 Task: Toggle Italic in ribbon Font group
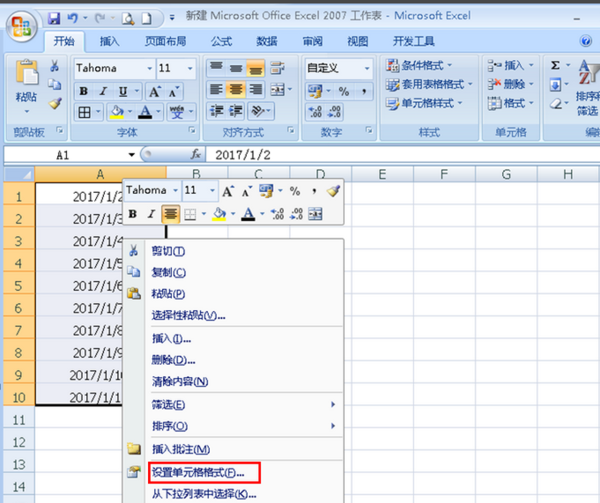pos(103,91)
